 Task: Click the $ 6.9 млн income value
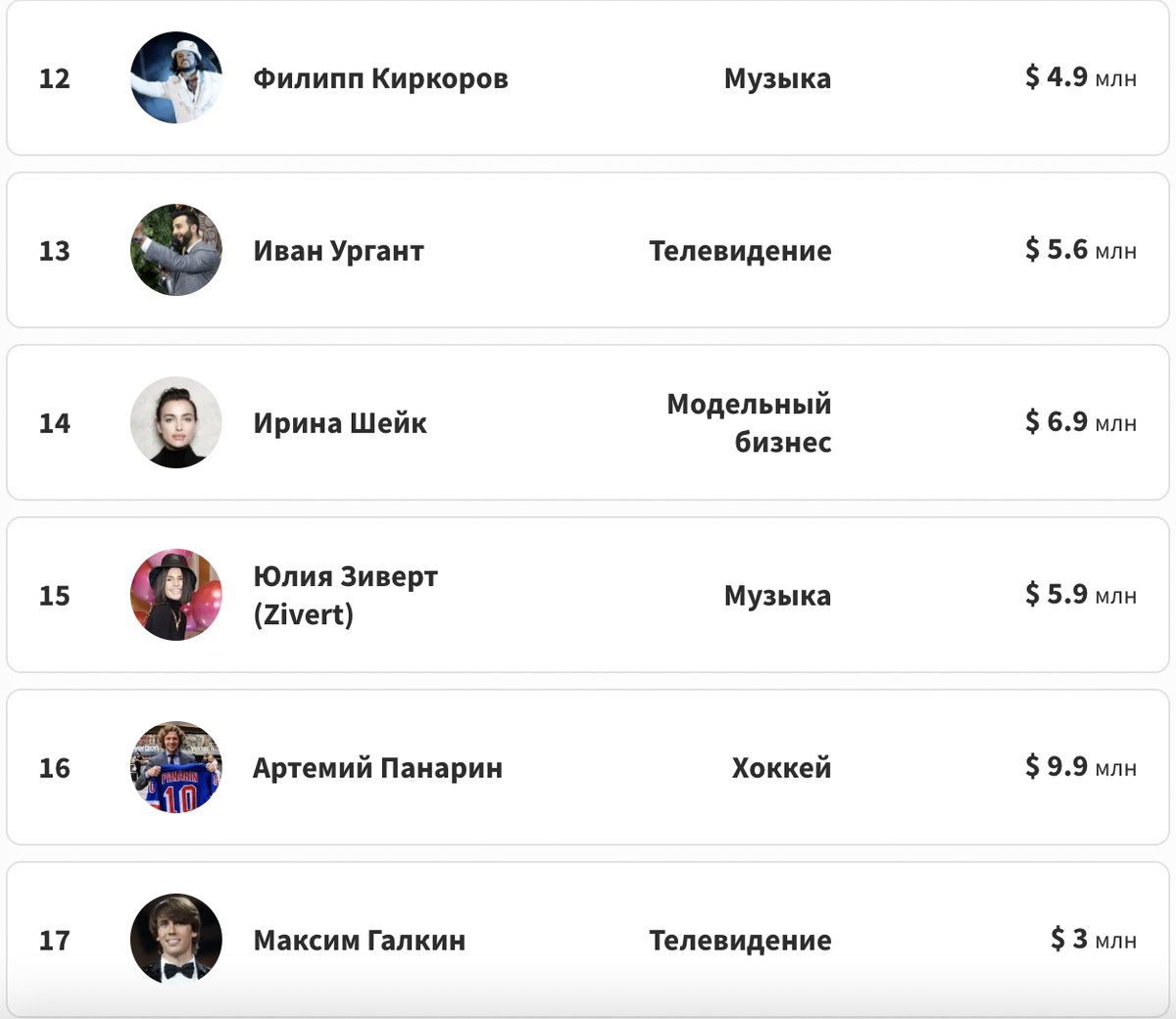tap(1080, 421)
